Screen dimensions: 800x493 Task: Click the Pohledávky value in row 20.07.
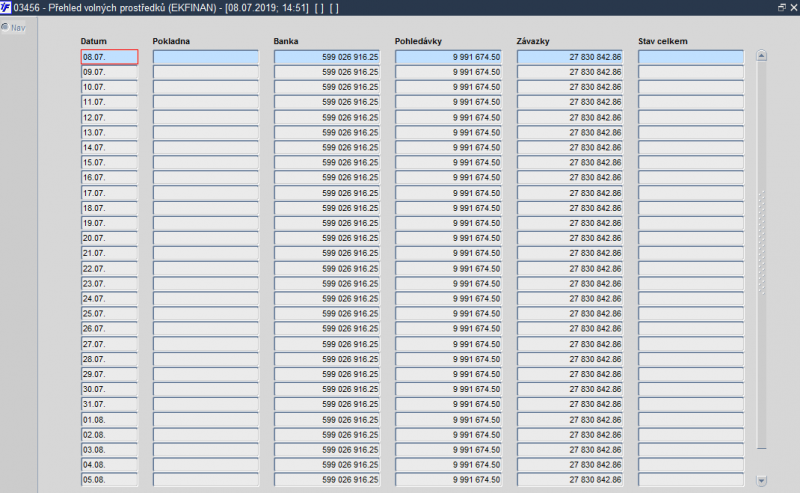pos(448,238)
